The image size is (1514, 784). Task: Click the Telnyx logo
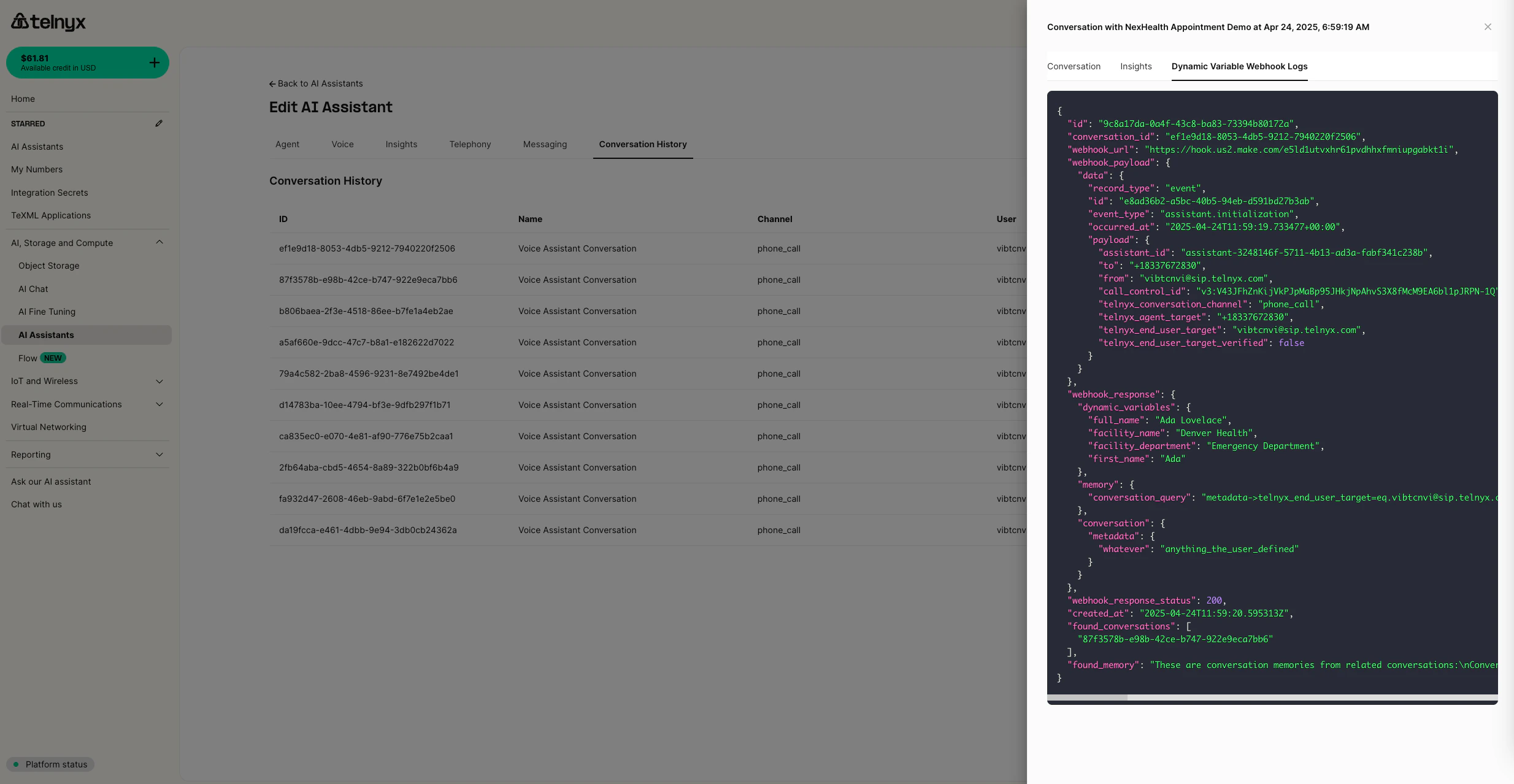[48, 21]
